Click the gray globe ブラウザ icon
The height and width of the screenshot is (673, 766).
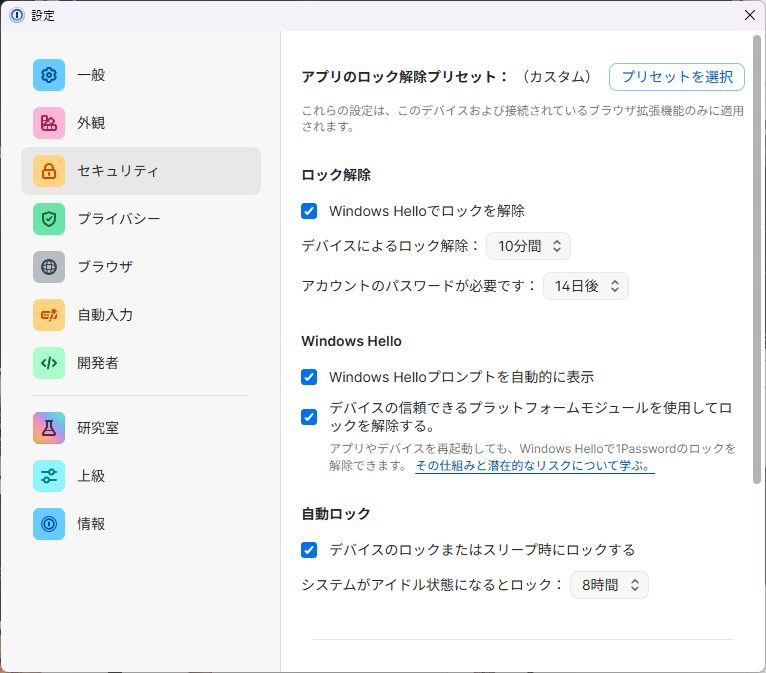[49, 267]
